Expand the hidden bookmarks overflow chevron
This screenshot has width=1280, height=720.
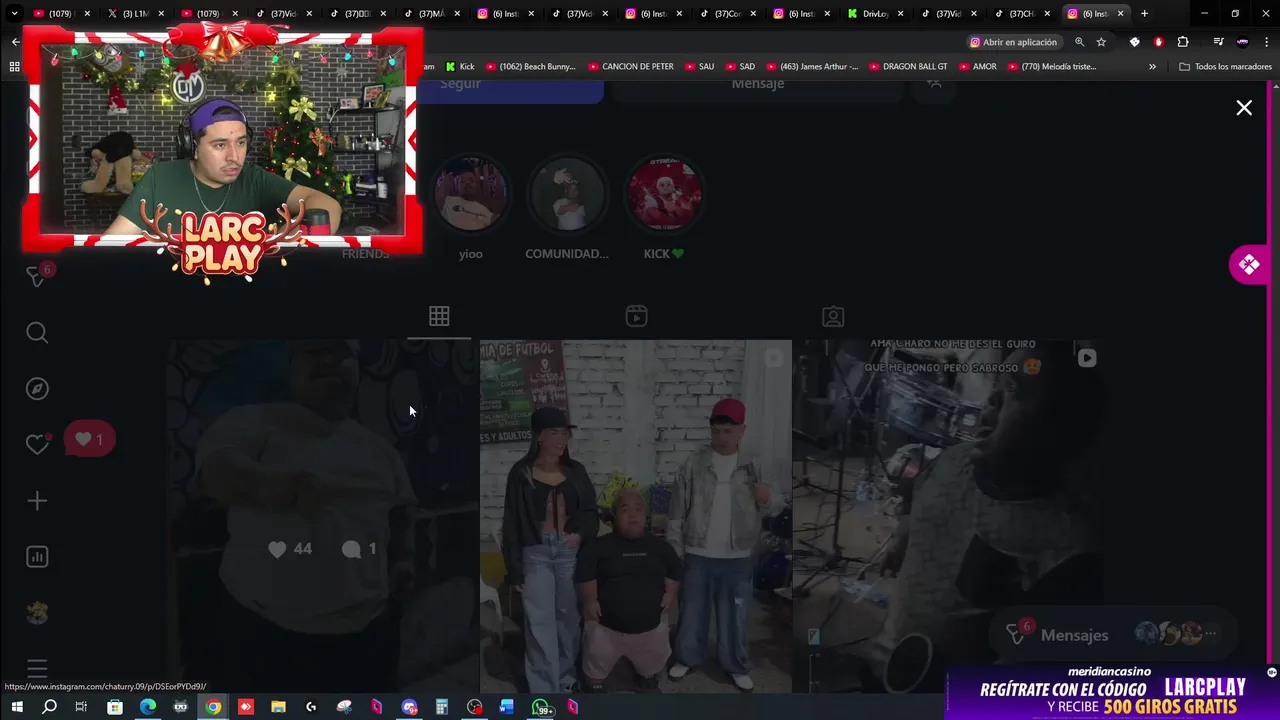[x=1152, y=67]
